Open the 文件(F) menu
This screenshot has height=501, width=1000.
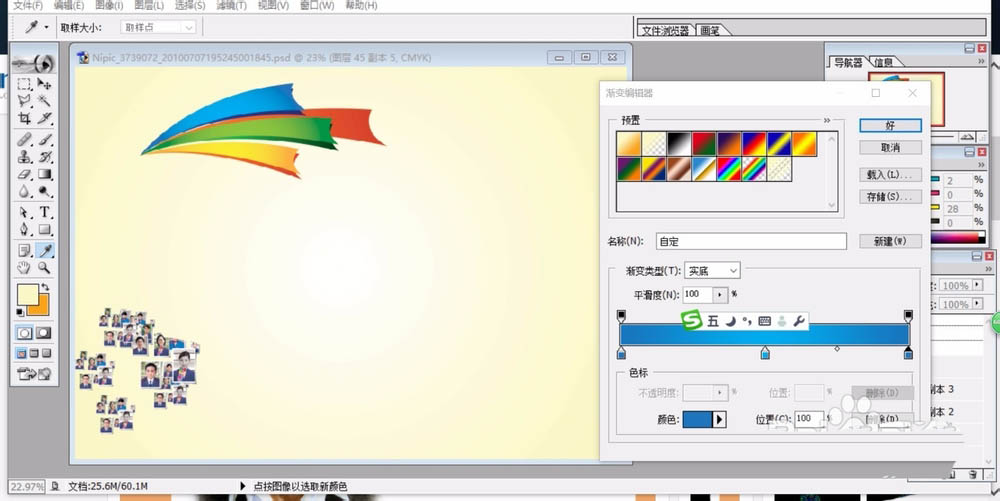click(x=27, y=5)
